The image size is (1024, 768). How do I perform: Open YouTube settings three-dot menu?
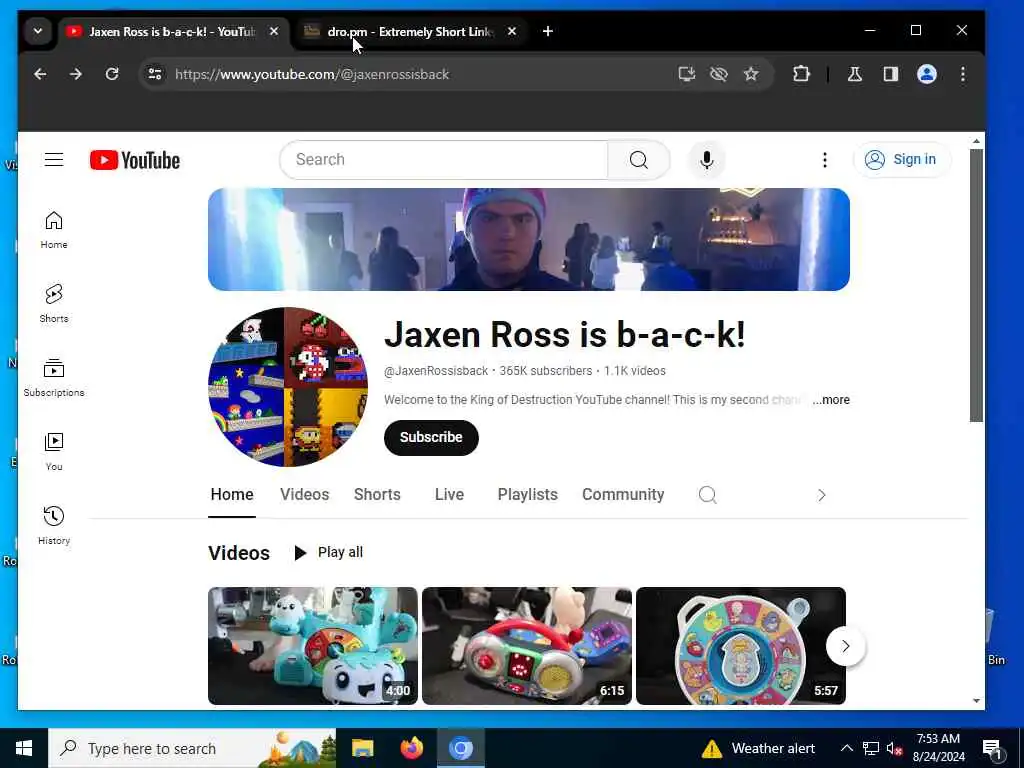click(x=825, y=160)
